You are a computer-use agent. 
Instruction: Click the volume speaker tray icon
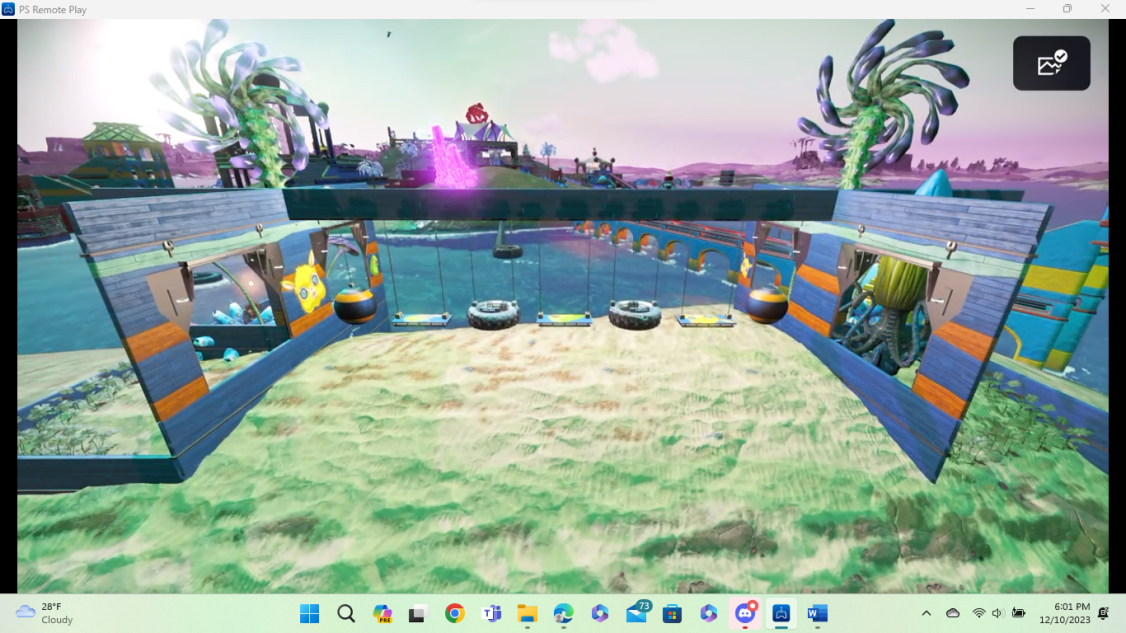[998, 613]
